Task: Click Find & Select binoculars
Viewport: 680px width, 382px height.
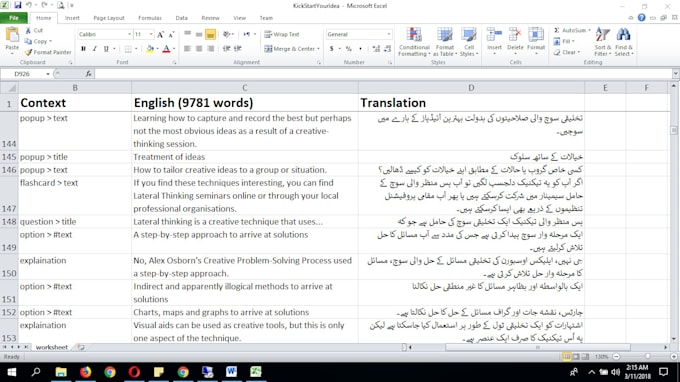Action: click(624, 35)
